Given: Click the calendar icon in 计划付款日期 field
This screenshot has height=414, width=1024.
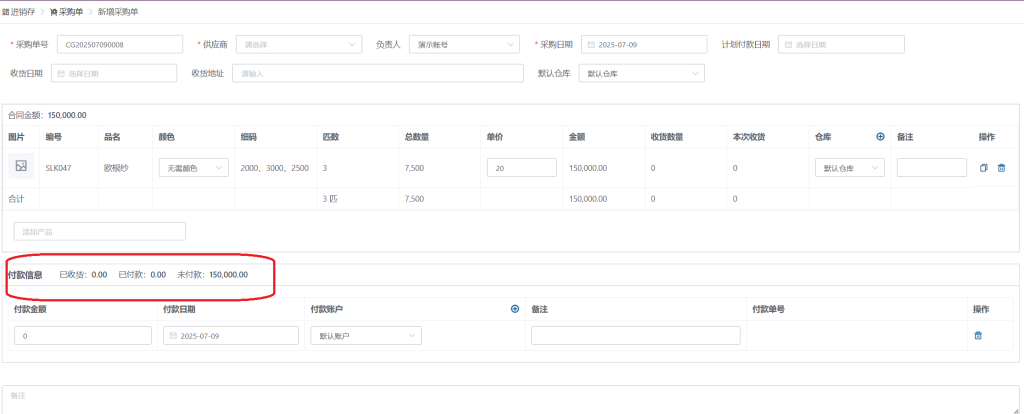Looking at the screenshot, I should 787,45.
